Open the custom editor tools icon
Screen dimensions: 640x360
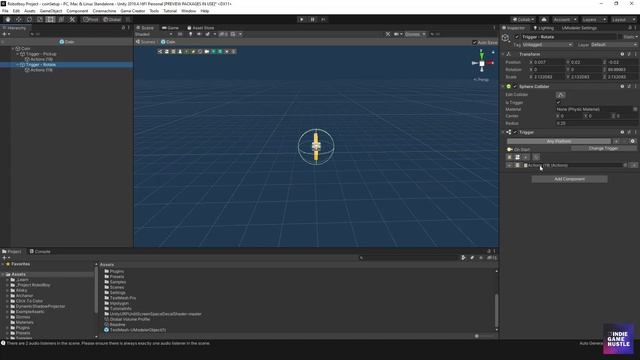(x=72, y=20)
